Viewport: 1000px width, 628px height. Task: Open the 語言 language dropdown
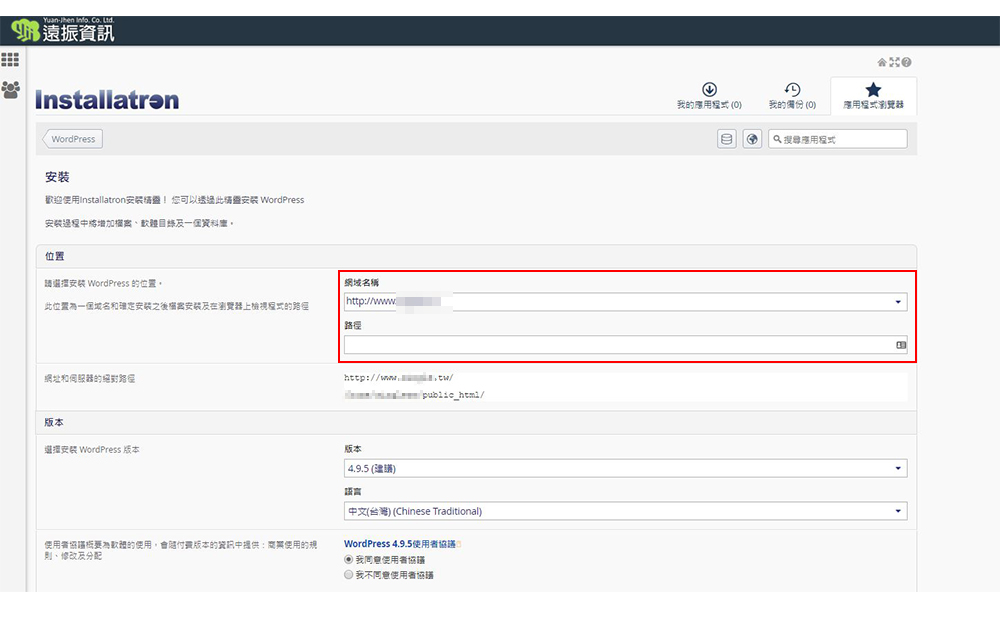(x=897, y=511)
